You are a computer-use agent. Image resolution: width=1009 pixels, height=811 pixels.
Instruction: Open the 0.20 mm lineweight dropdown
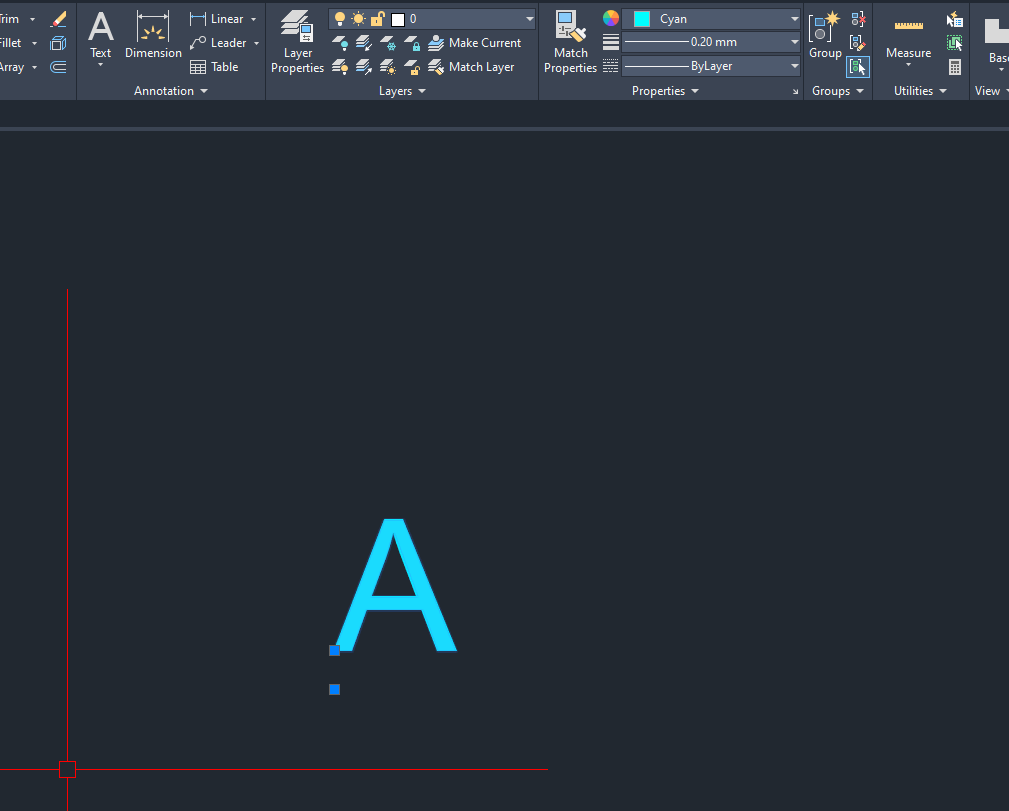point(711,43)
